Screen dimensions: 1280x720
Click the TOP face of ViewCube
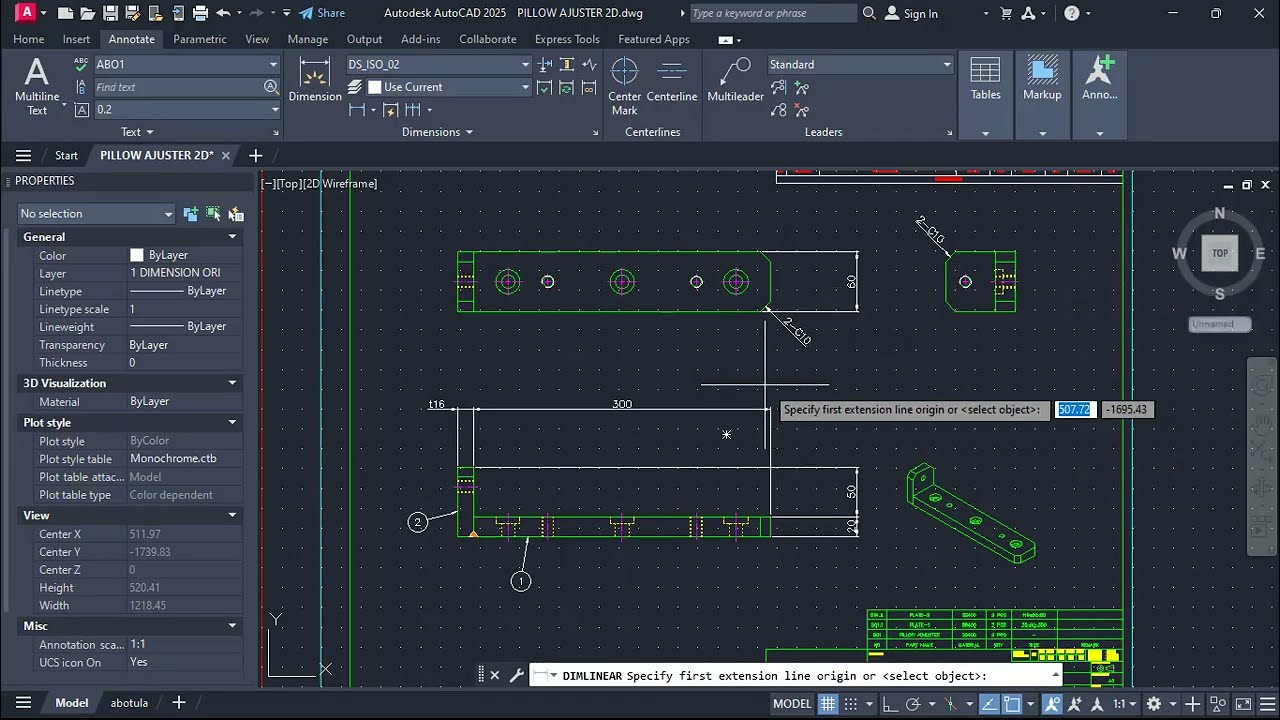(x=1219, y=253)
